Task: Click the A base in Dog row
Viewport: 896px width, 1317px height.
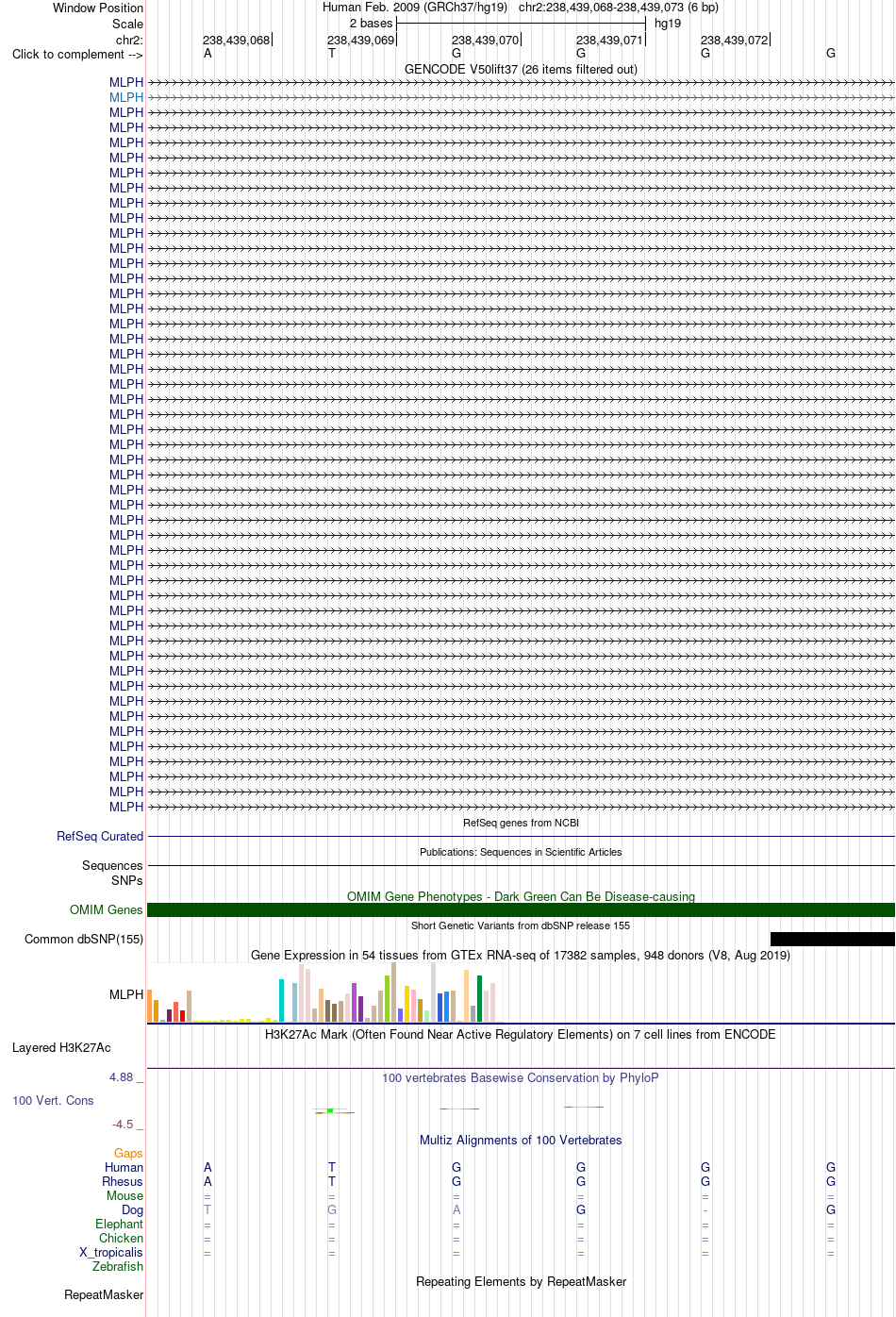Action: (456, 1209)
